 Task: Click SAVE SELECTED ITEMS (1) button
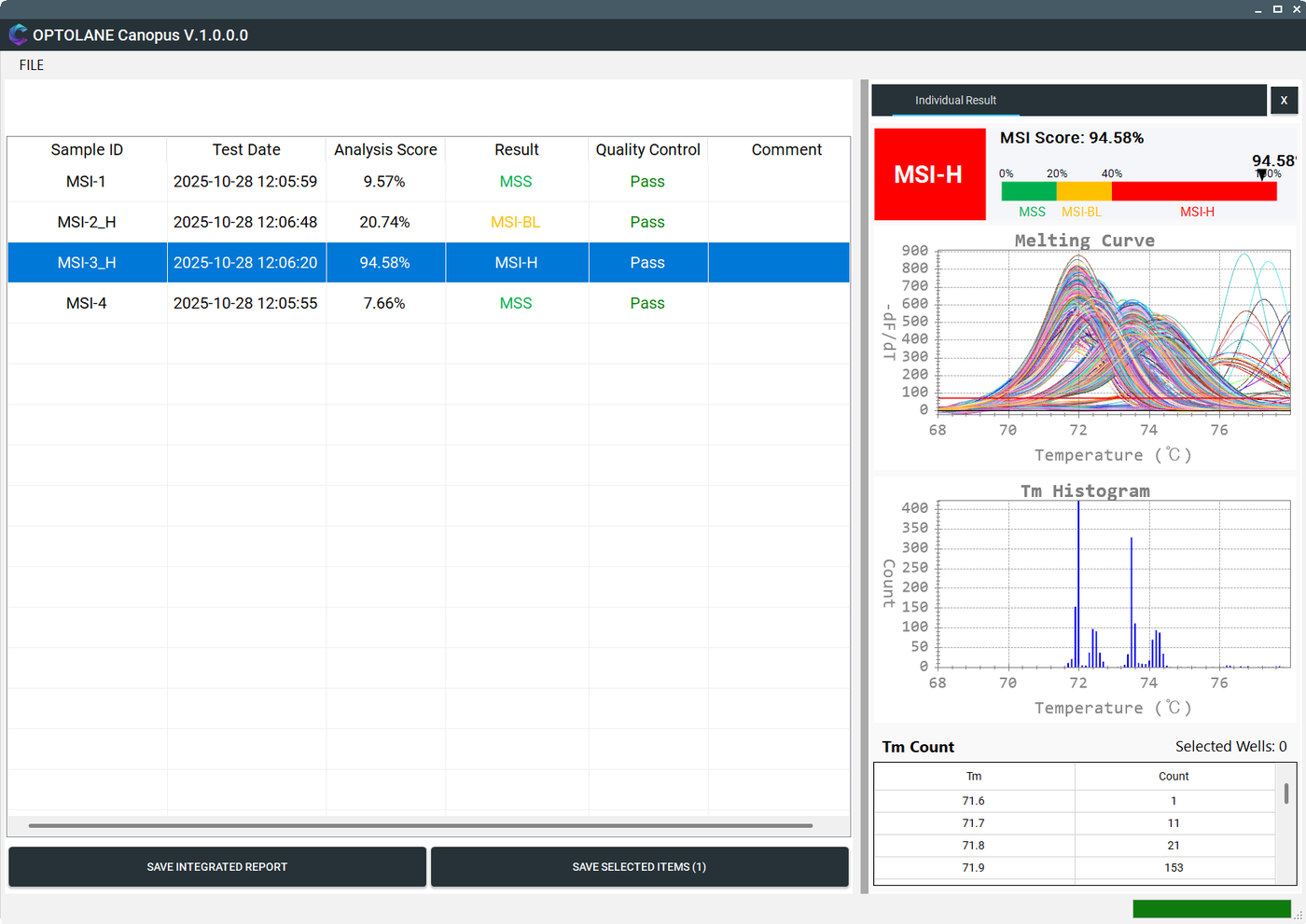639,867
